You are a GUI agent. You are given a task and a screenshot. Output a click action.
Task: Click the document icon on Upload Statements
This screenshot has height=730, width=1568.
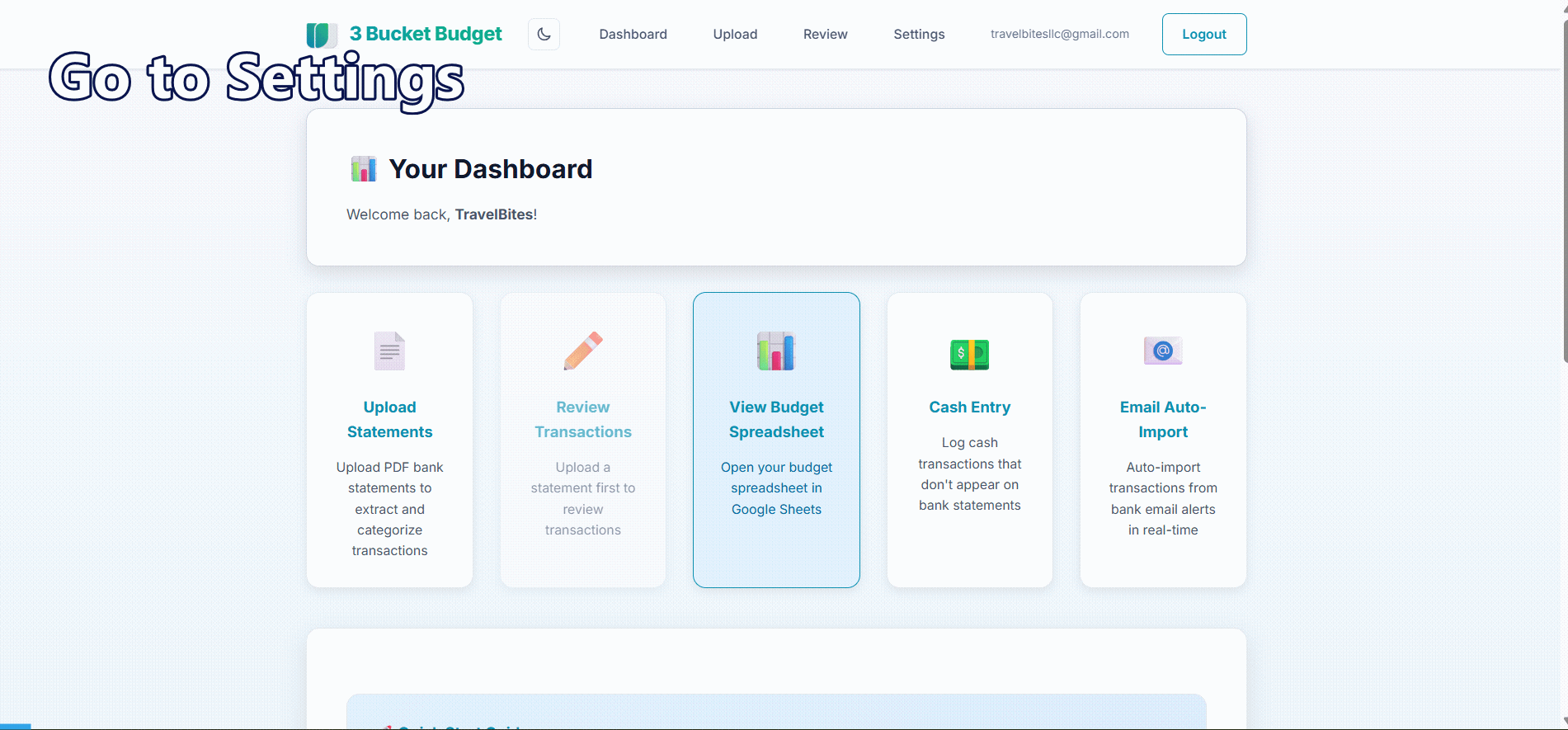tap(389, 351)
